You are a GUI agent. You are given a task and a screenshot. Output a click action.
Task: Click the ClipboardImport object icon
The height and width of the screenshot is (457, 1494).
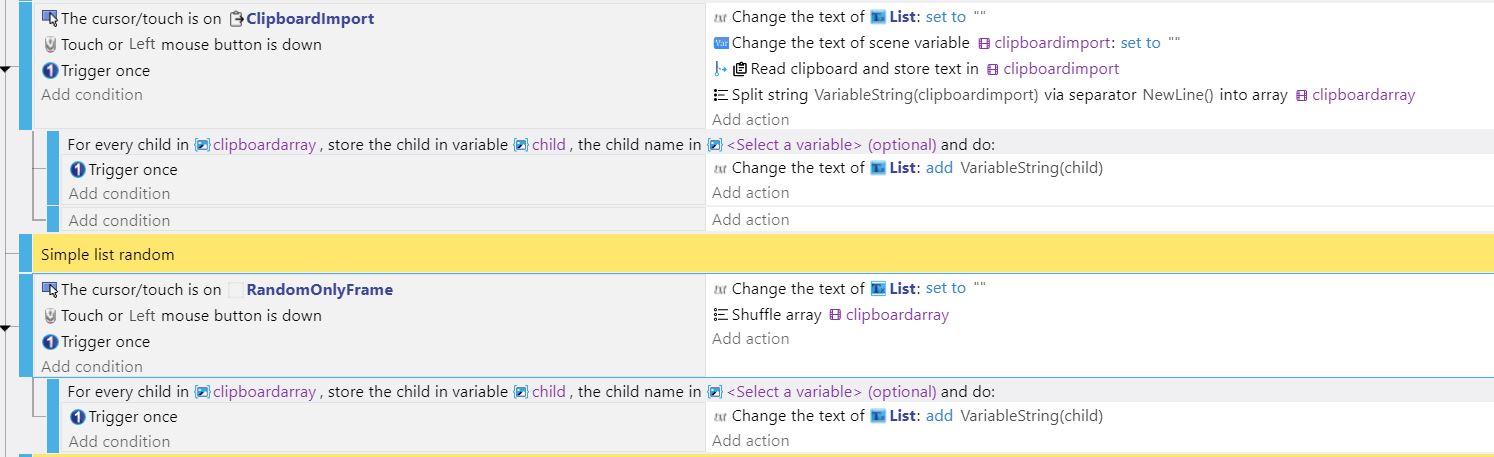click(236, 18)
